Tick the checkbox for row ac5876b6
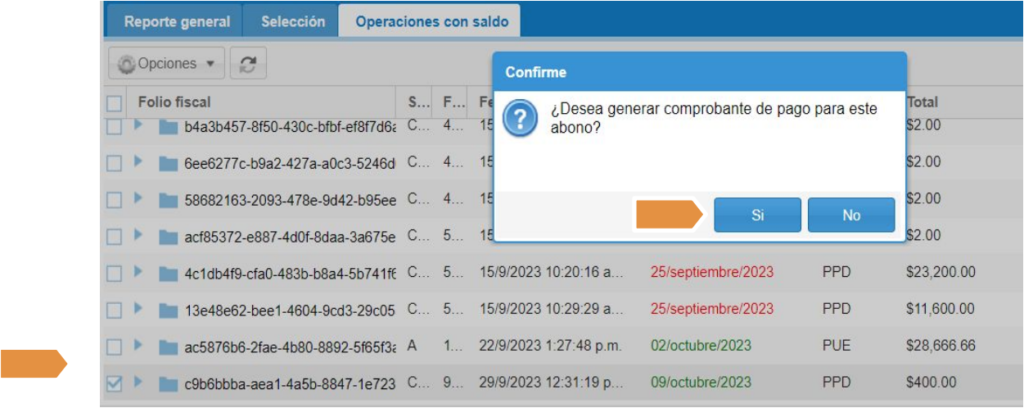This screenshot has height=408, width=1024. click(114, 346)
